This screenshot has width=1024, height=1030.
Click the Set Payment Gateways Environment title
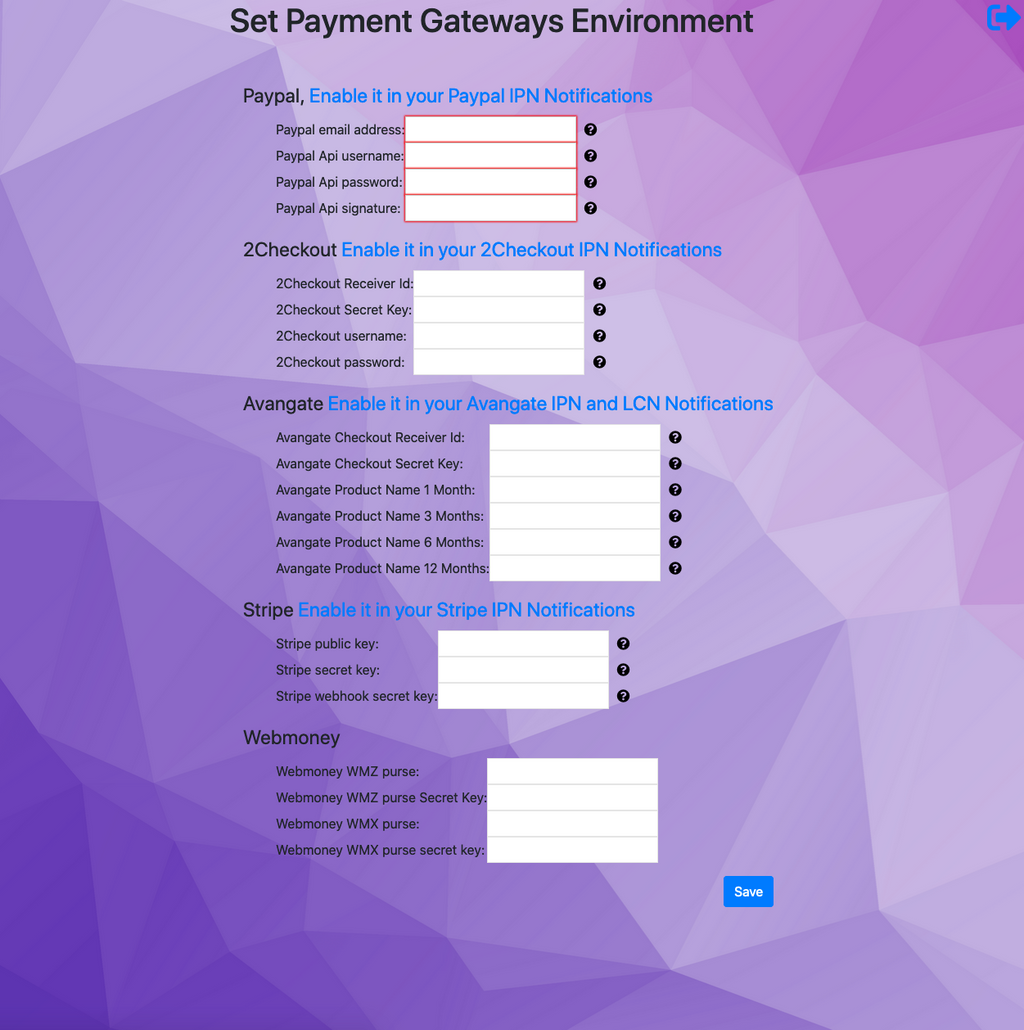[491, 21]
